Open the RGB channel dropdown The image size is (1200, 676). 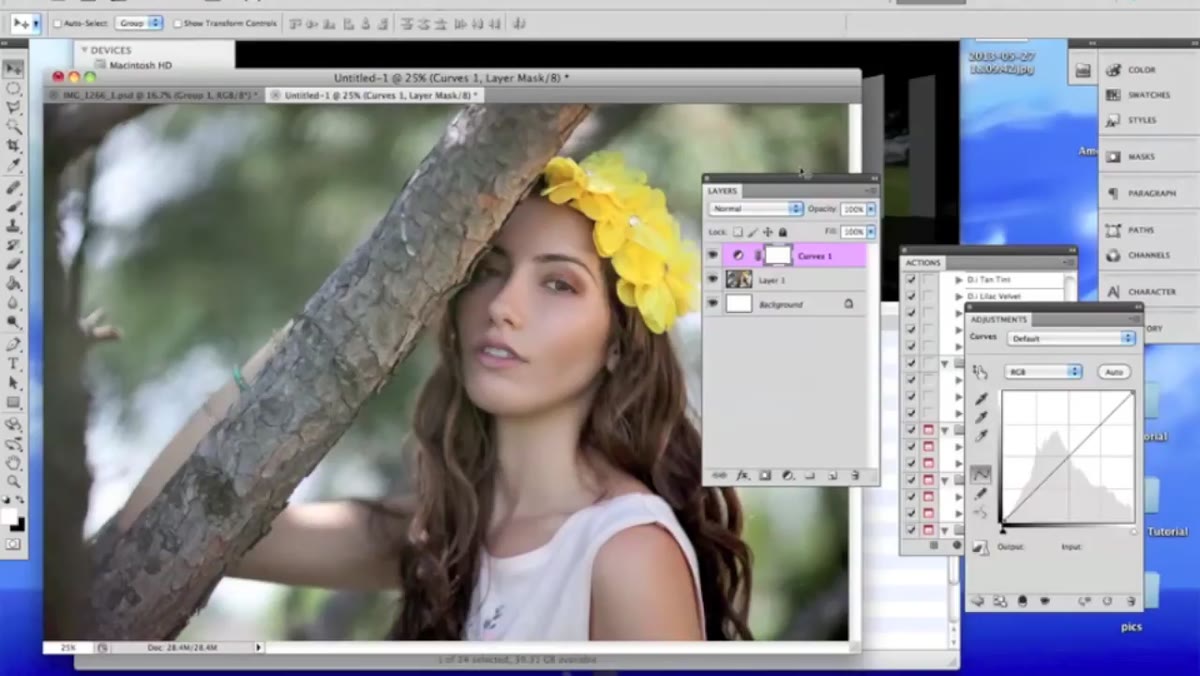click(1043, 372)
